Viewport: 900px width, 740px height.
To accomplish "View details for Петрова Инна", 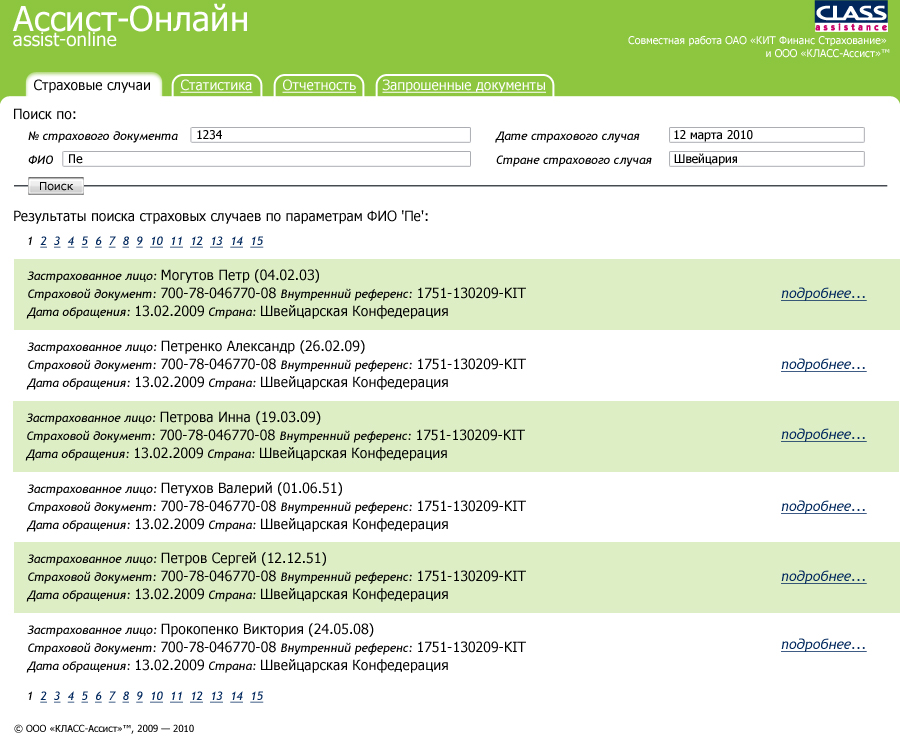I will pyautogui.click(x=823, y=434).
